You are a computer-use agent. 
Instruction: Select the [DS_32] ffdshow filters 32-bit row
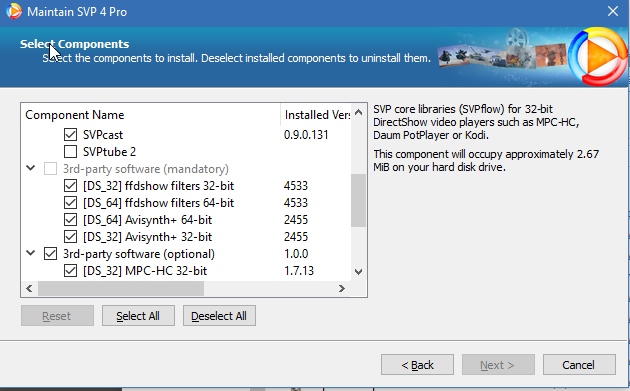pyautogui.click(x=158, y=186)
